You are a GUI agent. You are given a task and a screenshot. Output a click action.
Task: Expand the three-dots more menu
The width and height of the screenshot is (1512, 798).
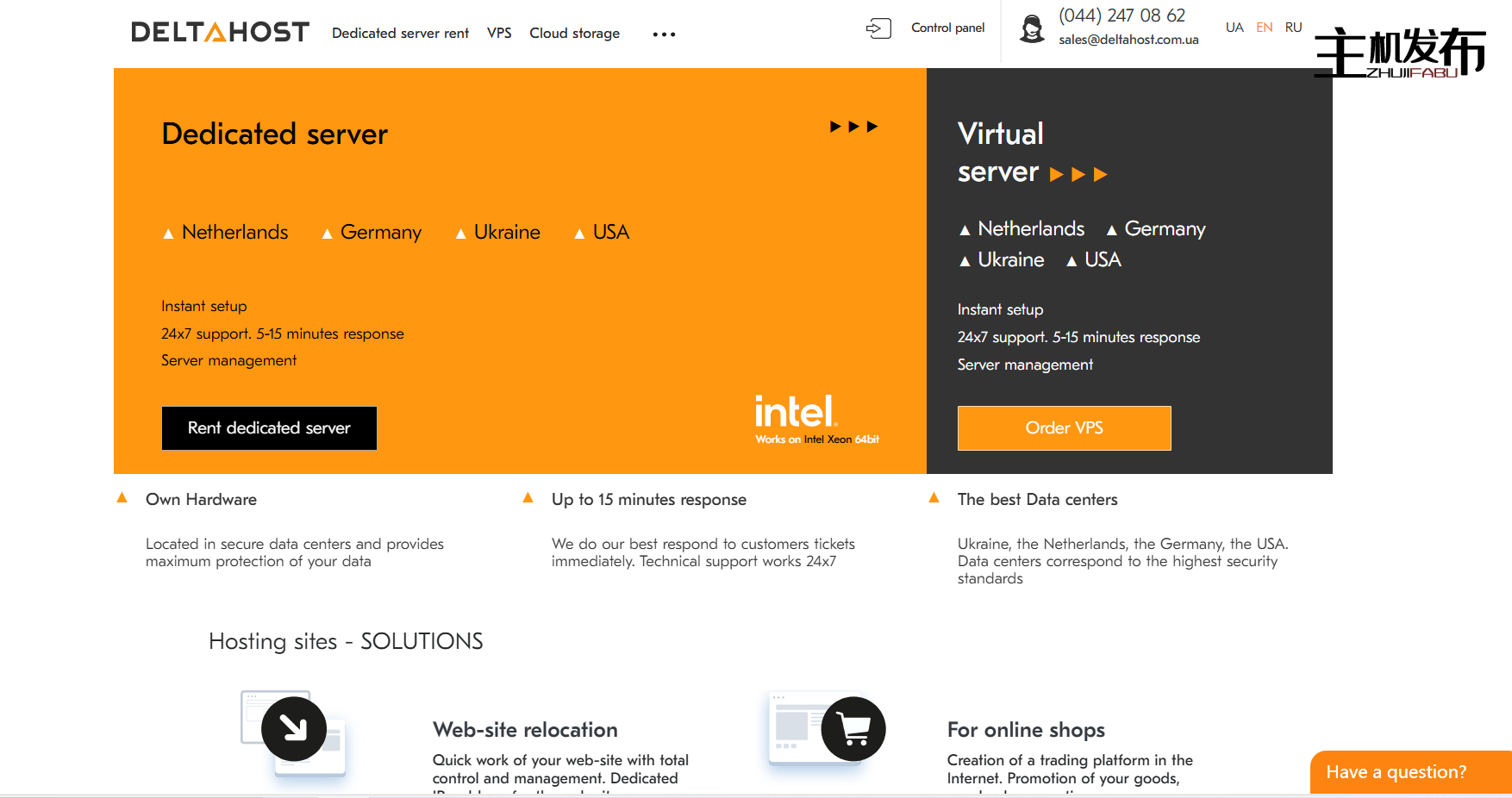click(x=664, y=34)
